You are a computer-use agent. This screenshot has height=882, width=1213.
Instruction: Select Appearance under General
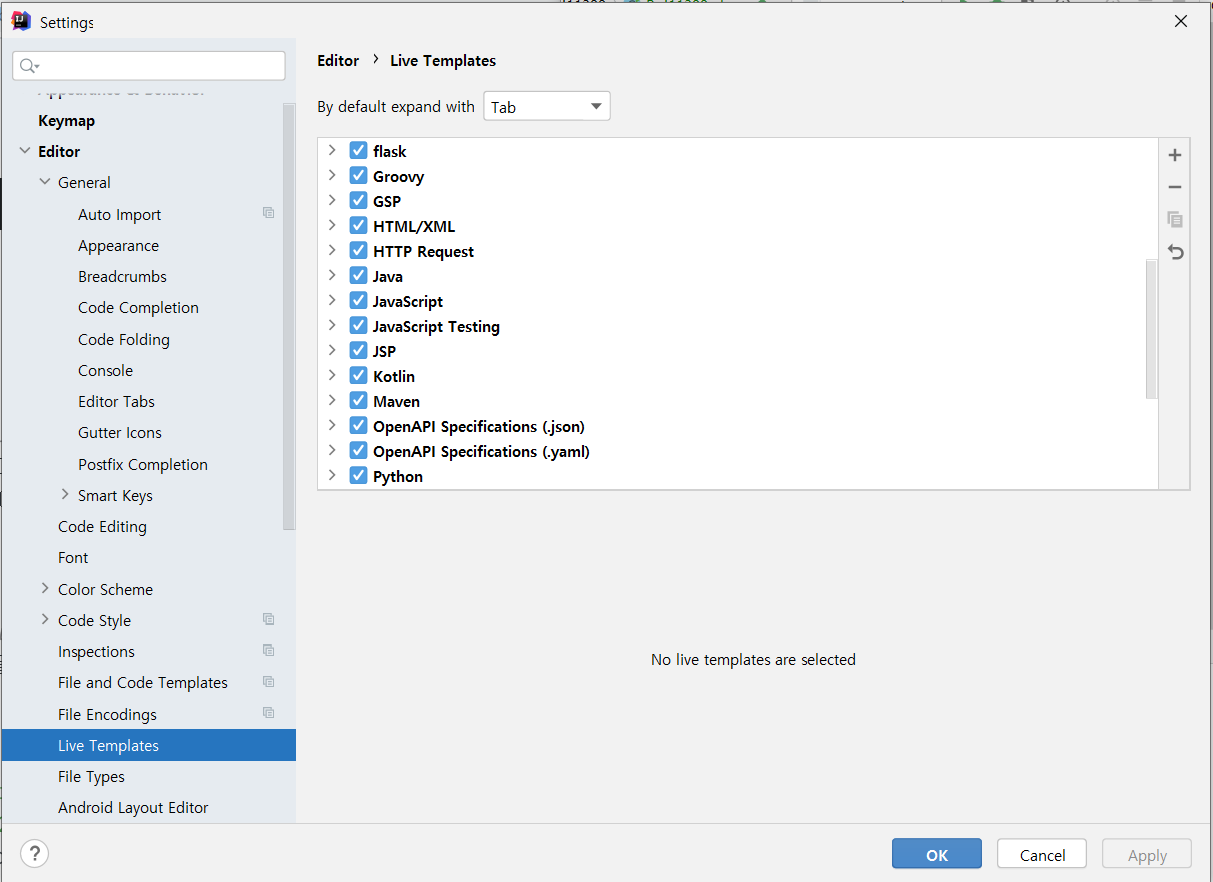pyautogui.click(x=118, y=245)
